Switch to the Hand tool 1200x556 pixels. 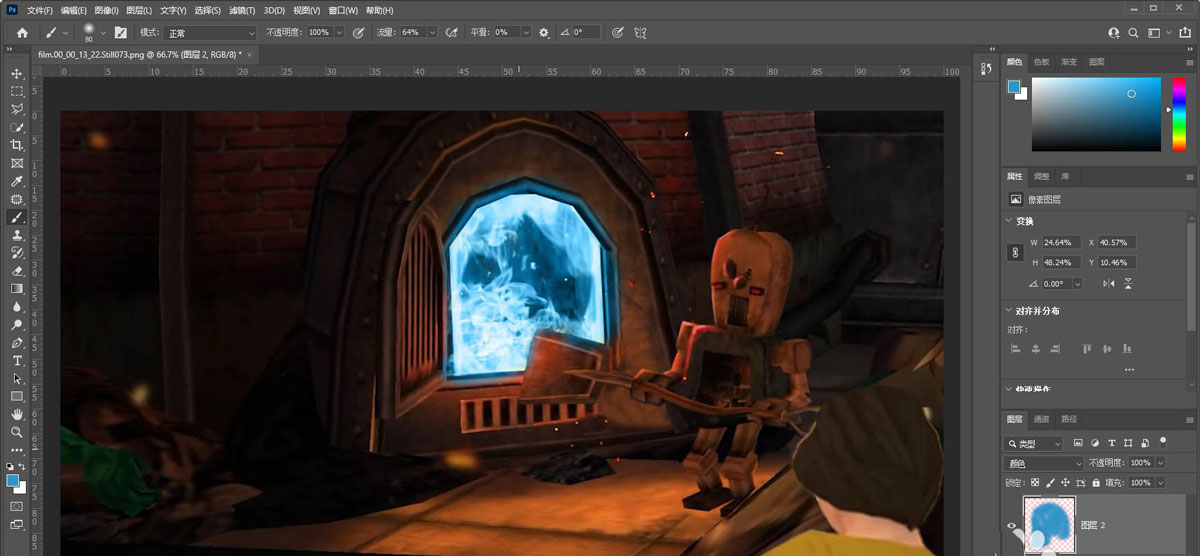17,414
